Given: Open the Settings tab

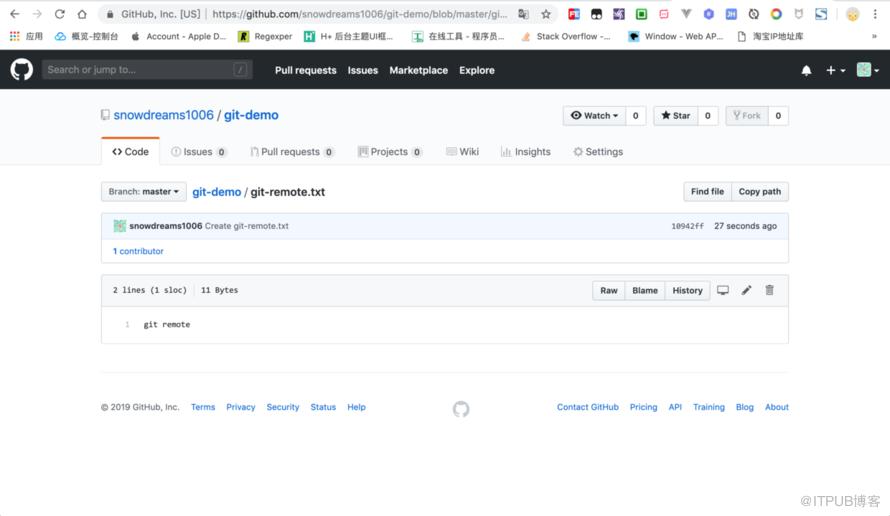Looking at the screenshot, I should click(x=598, y=152).
